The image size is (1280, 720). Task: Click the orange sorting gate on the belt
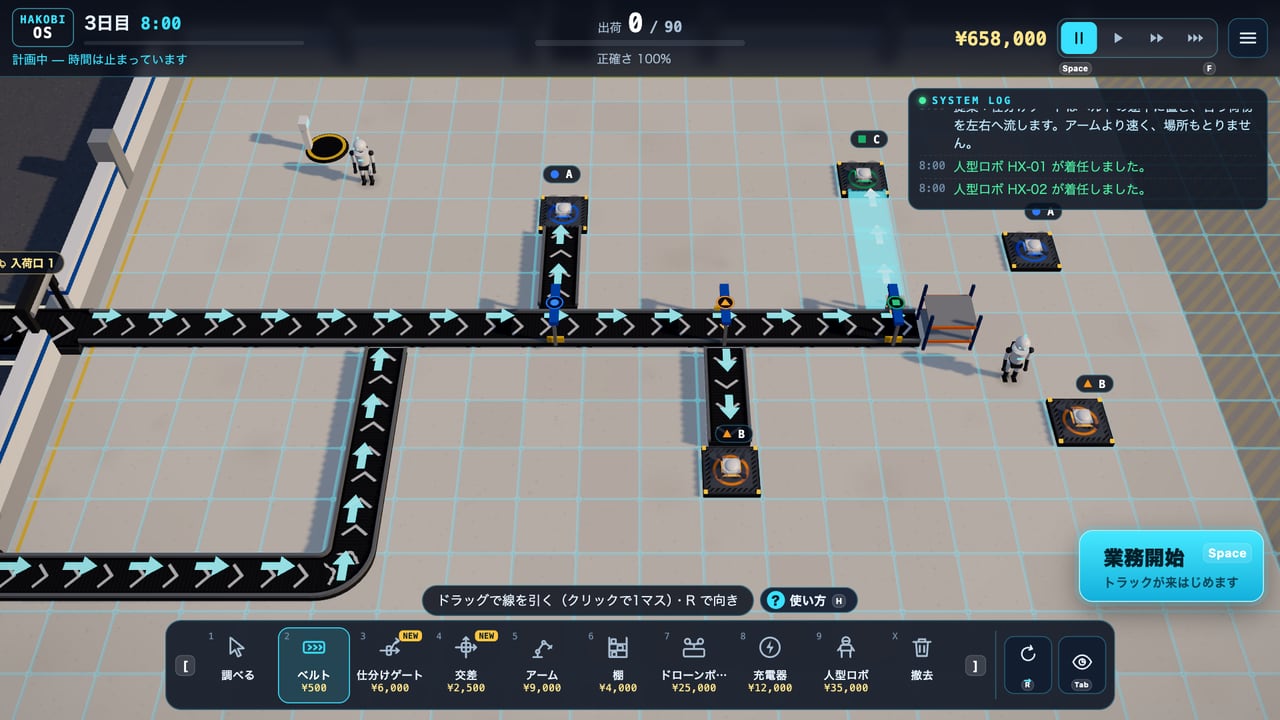pos(725,307)
